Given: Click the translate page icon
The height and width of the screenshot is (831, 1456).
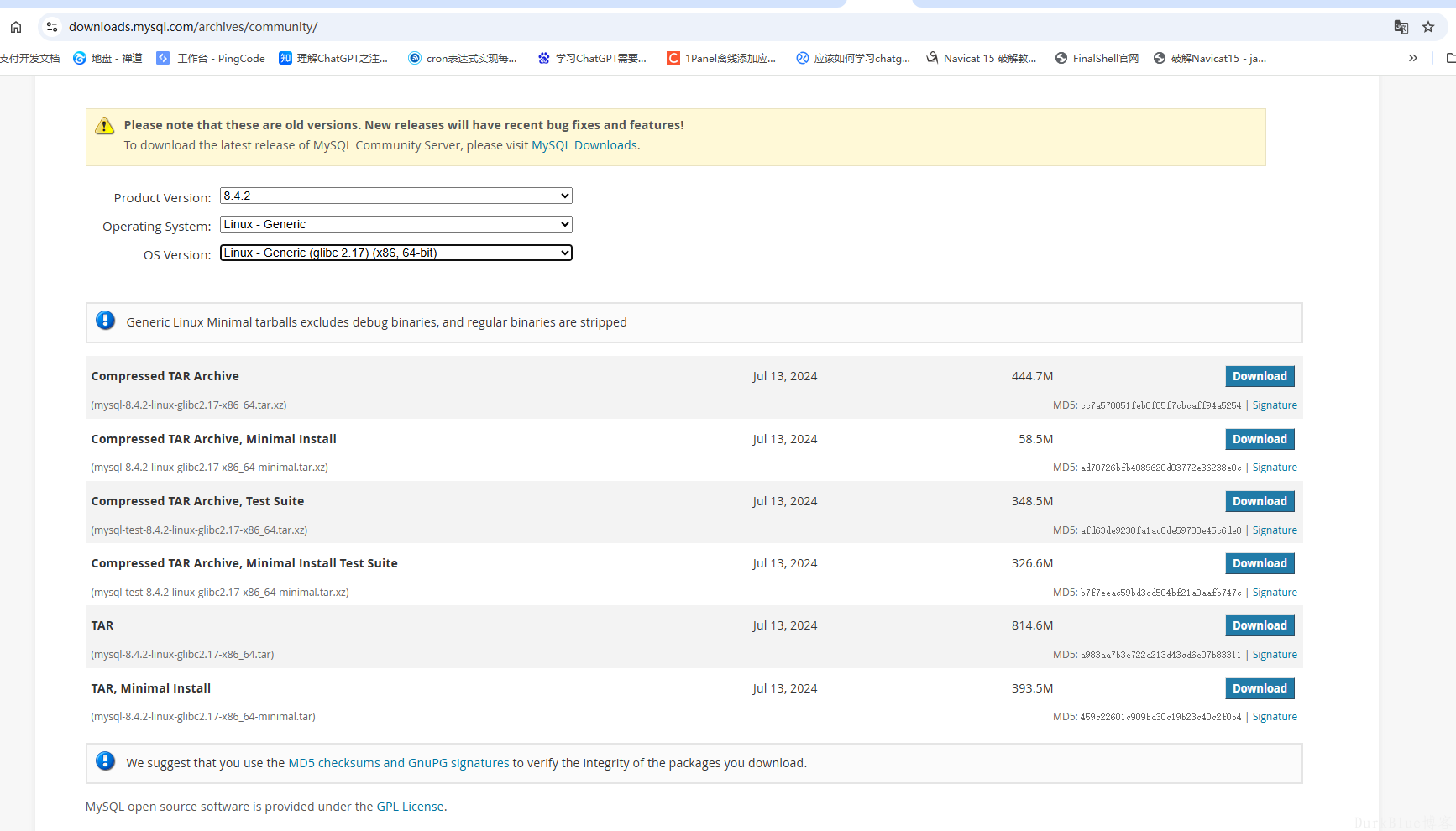Looking at the screenshot, I should (x=1401, y=27).
